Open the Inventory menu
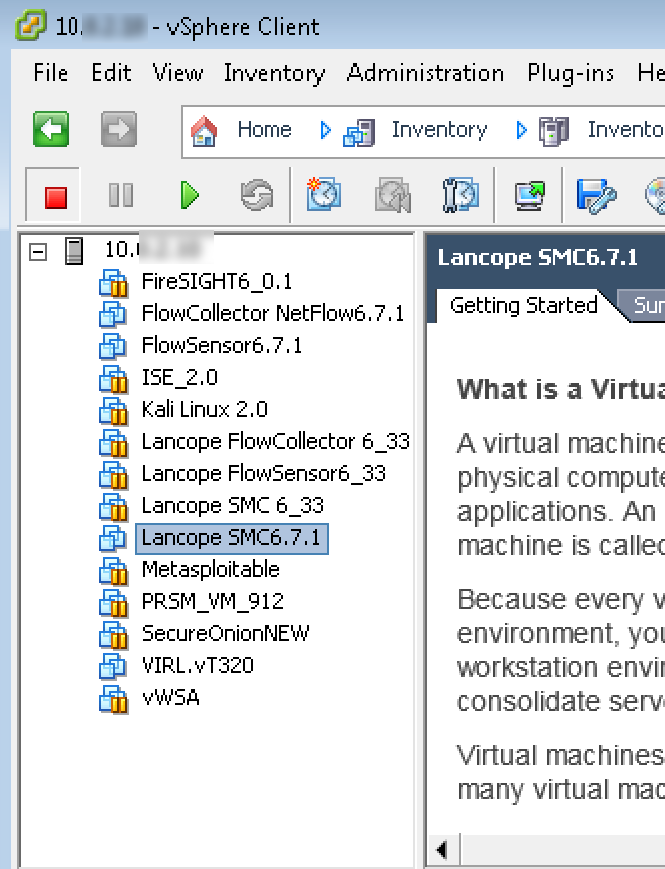This screenshot has height=869, width=665. click(274, 73)
